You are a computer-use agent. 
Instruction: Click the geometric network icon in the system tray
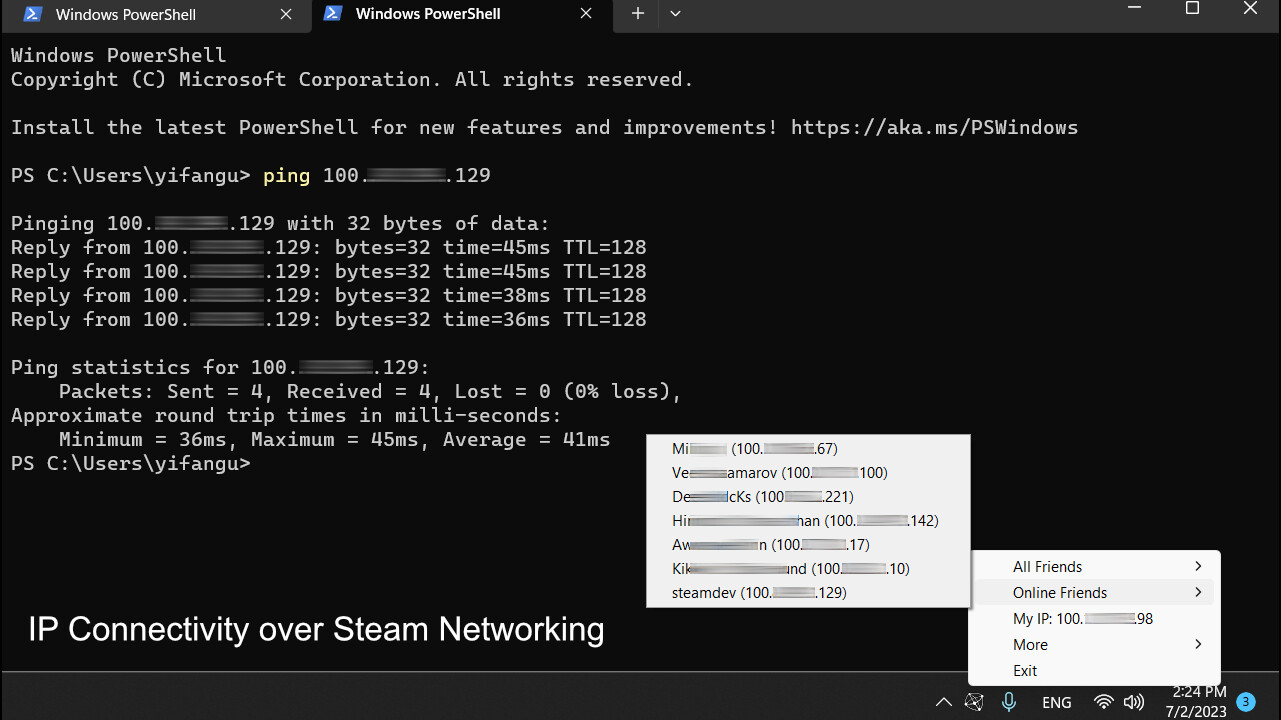974,701
